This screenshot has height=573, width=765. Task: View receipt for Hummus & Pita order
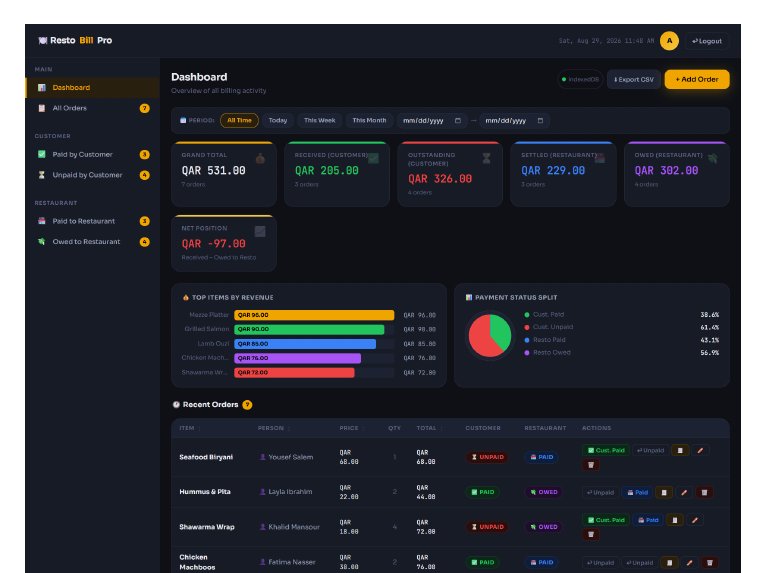click(664, 492)
